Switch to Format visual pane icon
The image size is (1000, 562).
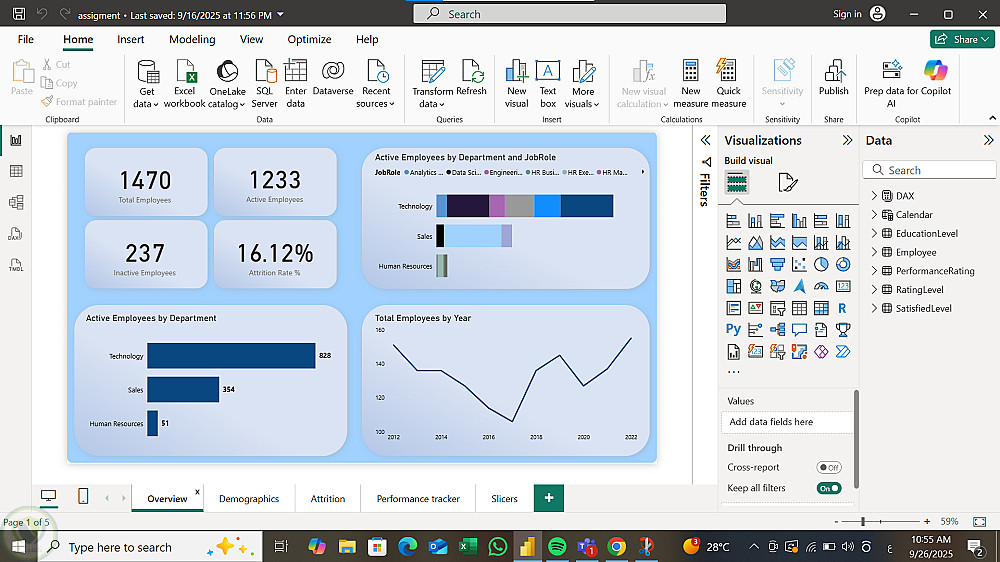tap(788, 183)
